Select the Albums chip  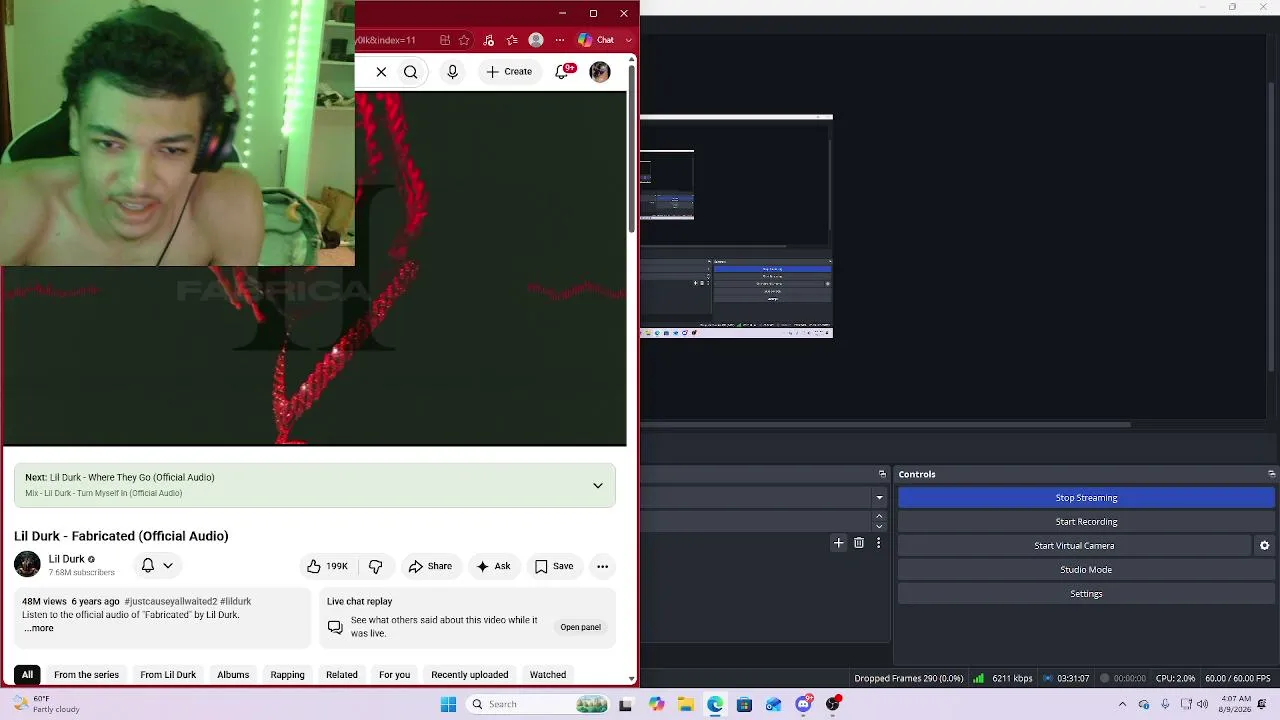coord(233,675)
